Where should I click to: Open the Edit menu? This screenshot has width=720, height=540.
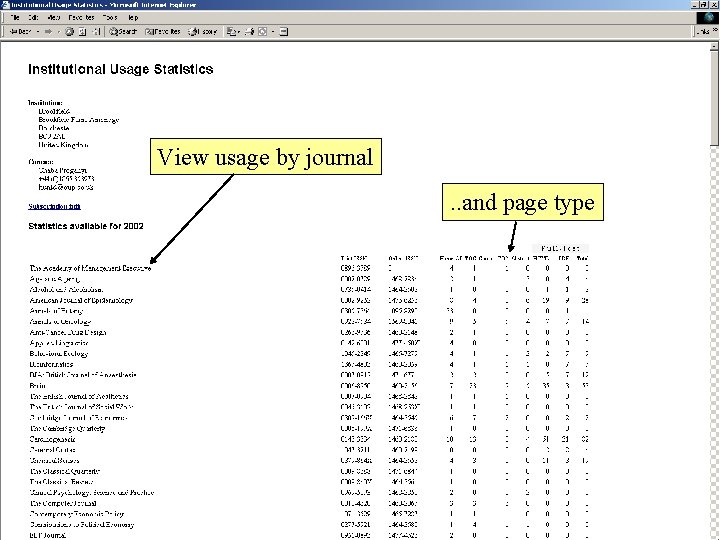33,17
